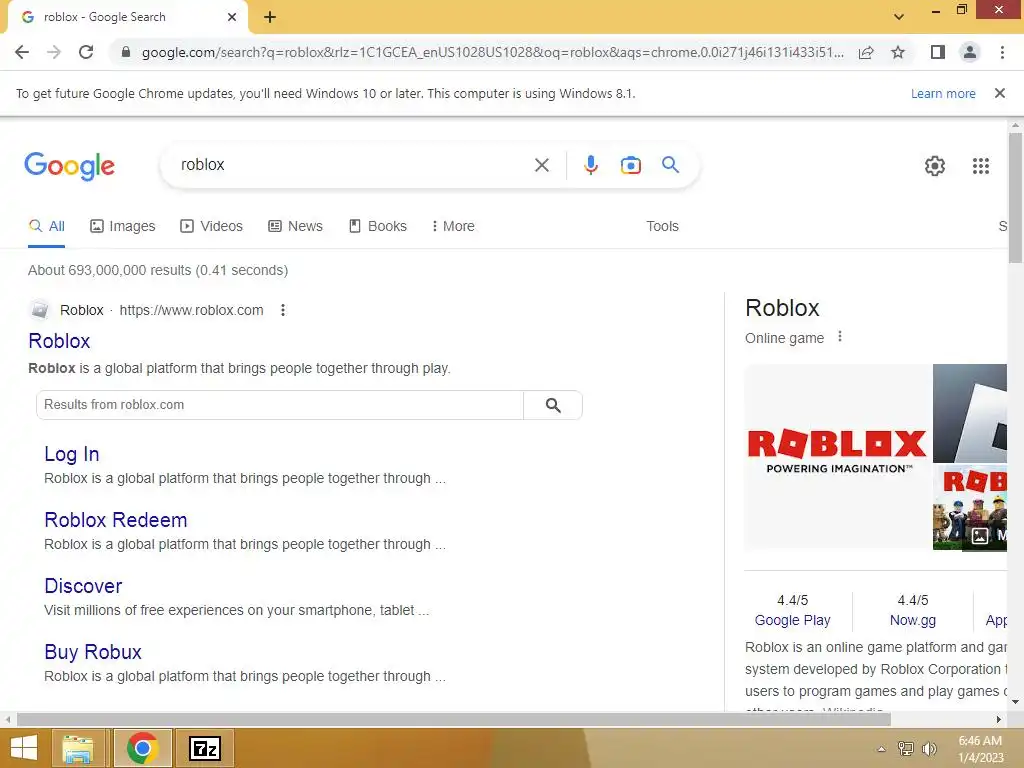This screenshot has height=768, width=1024.
Task: Open the Windows Start button
Action: 23,748
